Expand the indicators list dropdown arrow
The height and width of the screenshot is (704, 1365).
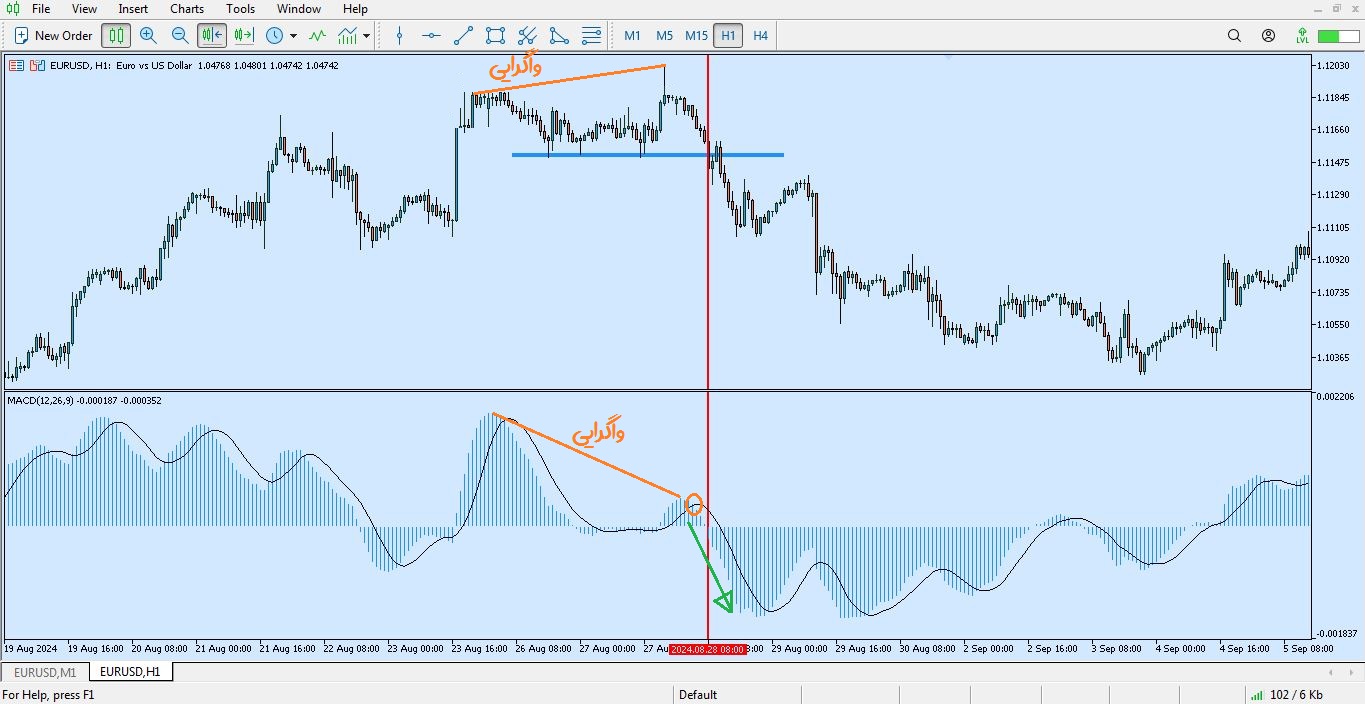367,36
